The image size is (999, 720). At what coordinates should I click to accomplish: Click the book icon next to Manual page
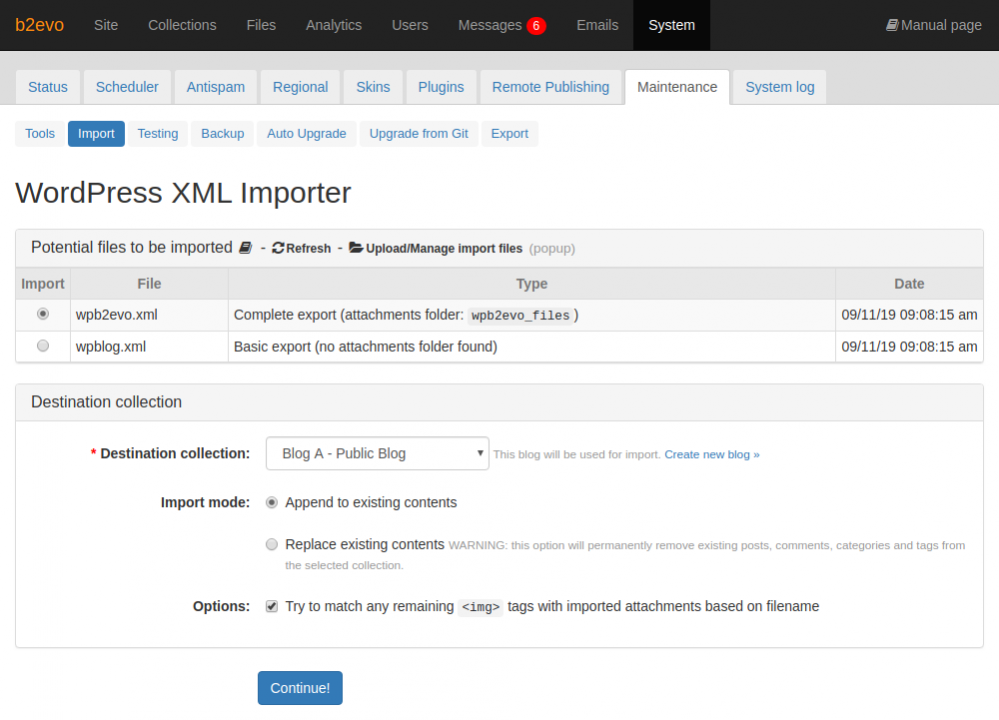tap(892, 25)
